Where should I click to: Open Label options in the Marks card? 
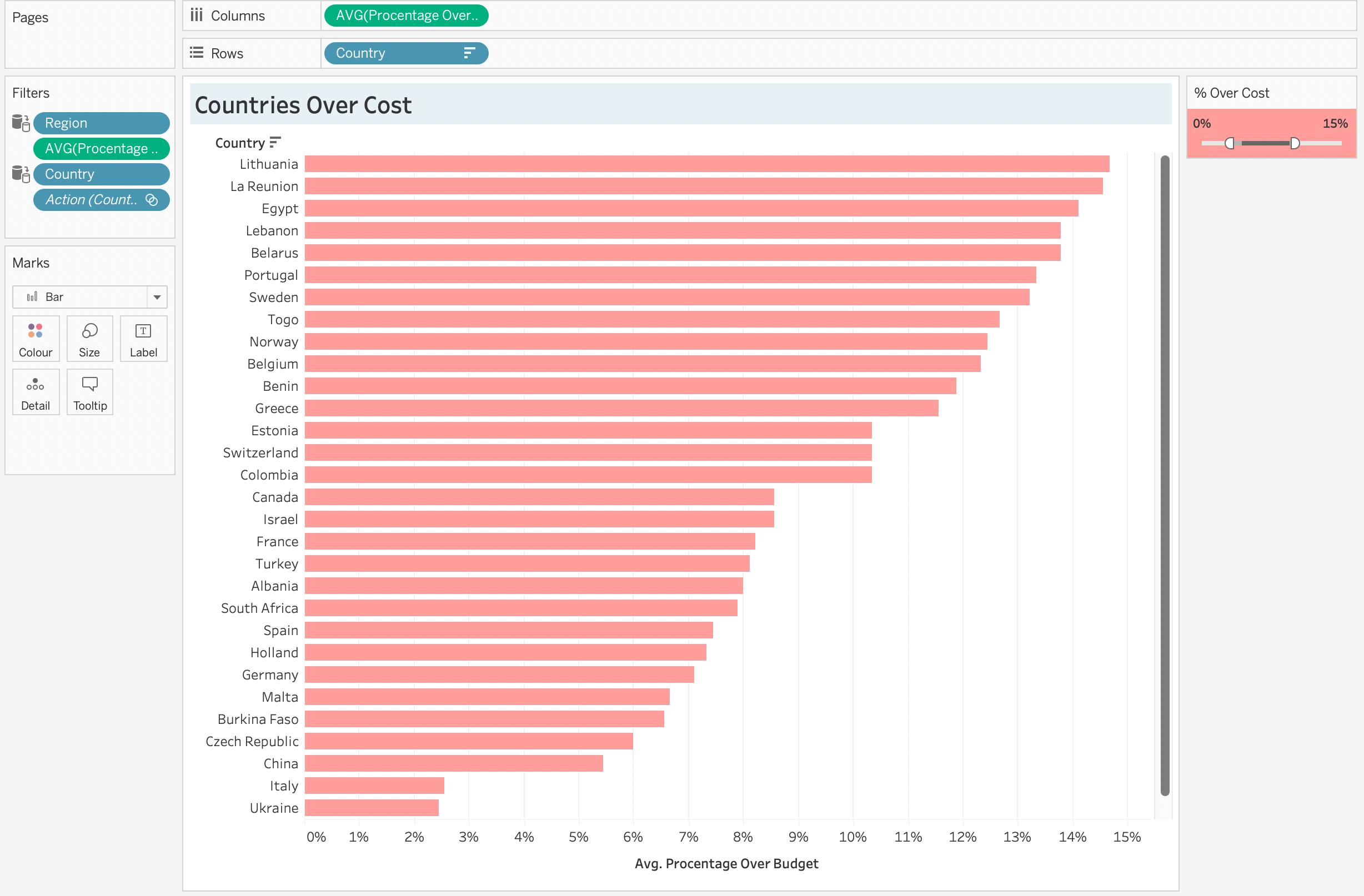(143, 339)
